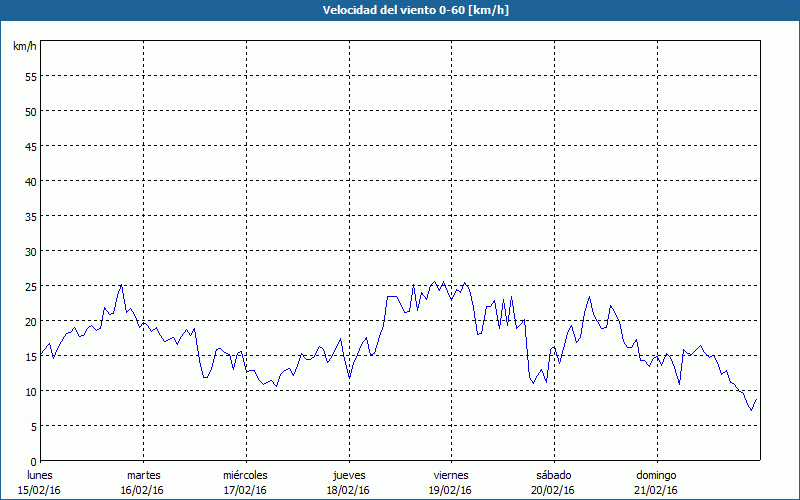Select the 50 tick label on y-axis

pos(30,111)
